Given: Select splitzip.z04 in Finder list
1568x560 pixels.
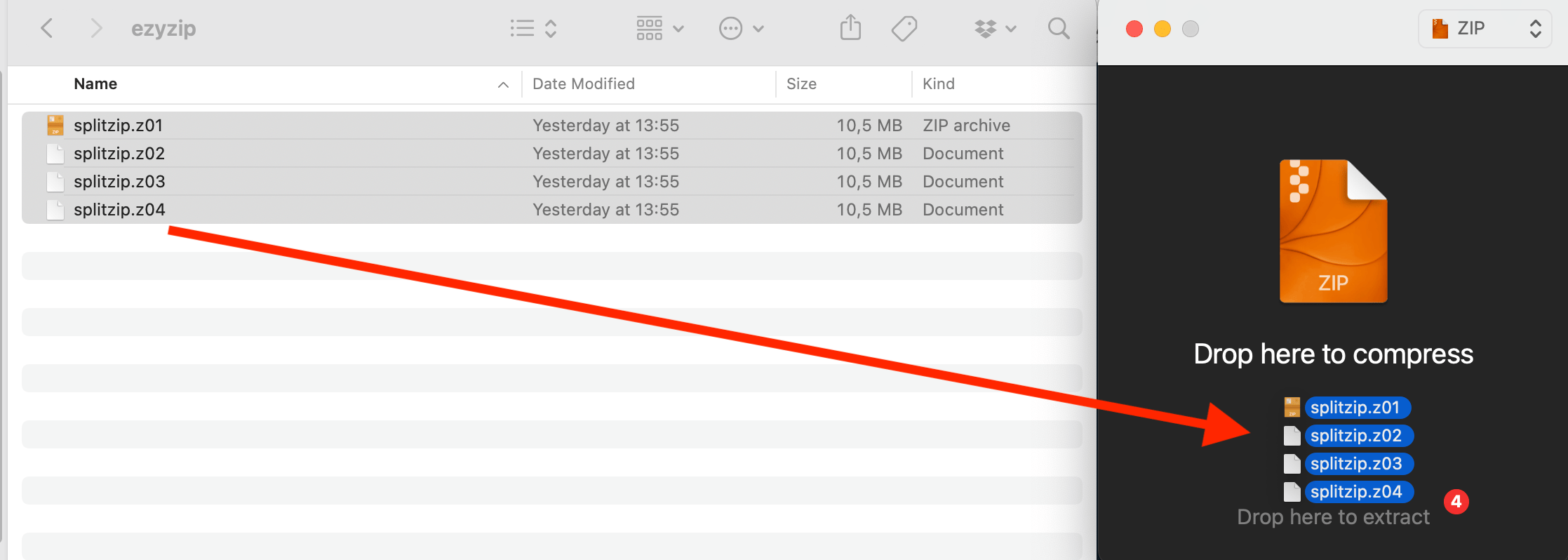Looking at the screenshot, I should 551,210.
